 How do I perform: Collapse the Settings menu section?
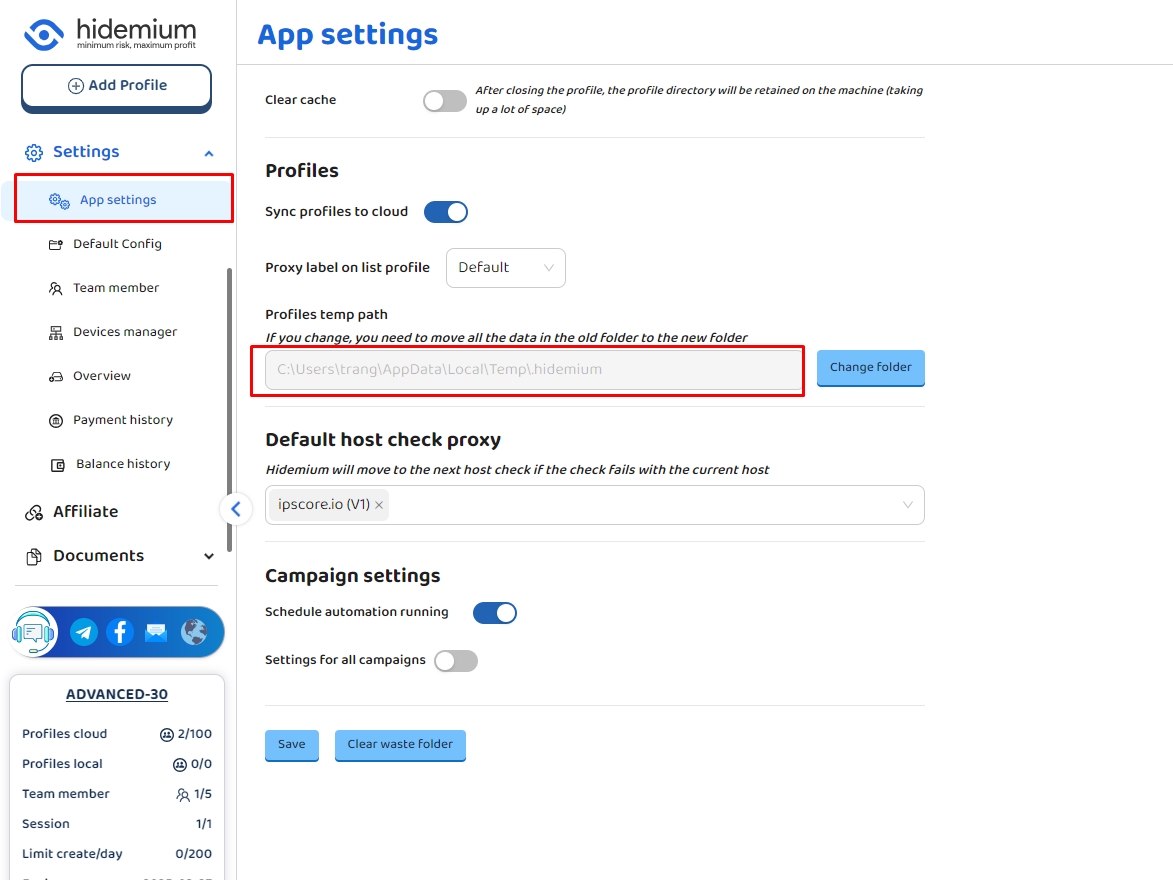pos(209,153)
